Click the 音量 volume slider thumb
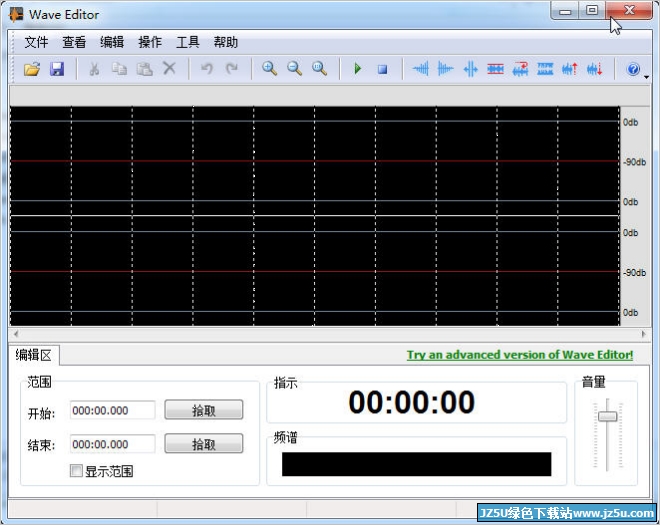Viewport: 660px width, 525px height. (607, 416)
